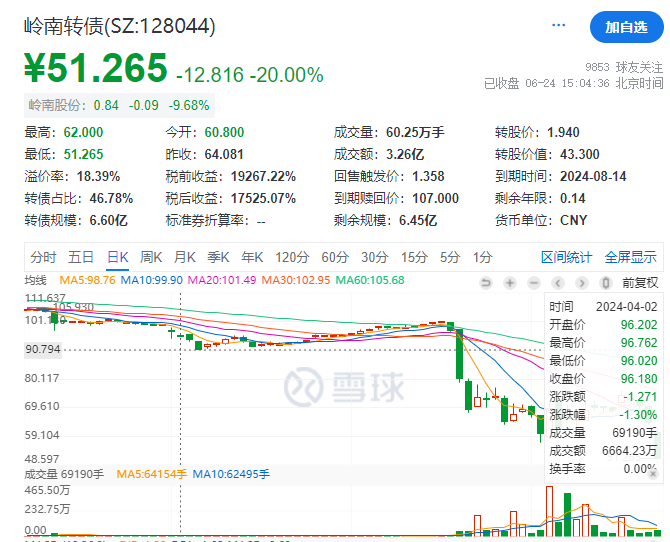Switch to the 15分 interval tab
Viewport: 670px width, 542px height.
(414, 257)
